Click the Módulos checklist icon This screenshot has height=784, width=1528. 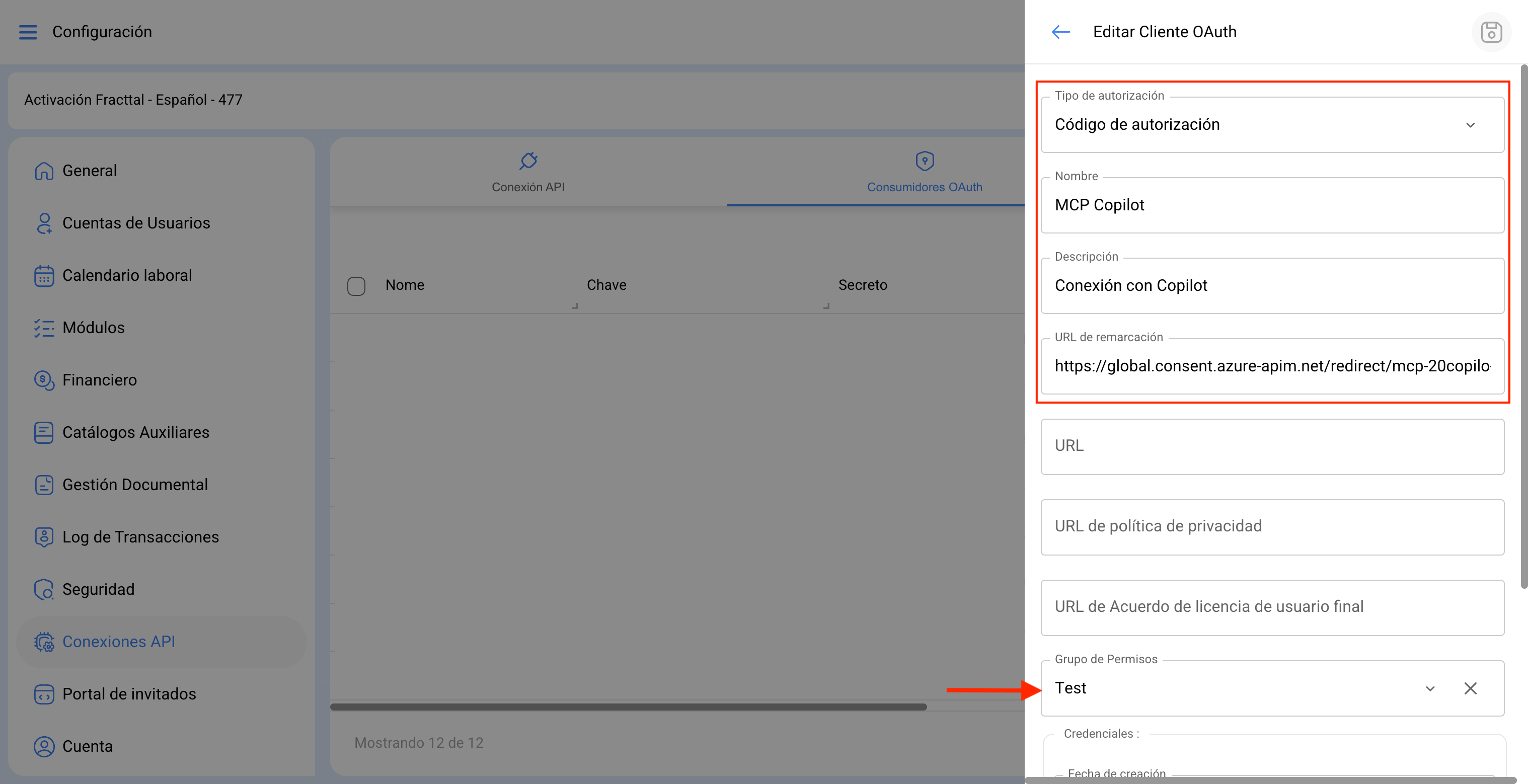click(x=44, y=328)
